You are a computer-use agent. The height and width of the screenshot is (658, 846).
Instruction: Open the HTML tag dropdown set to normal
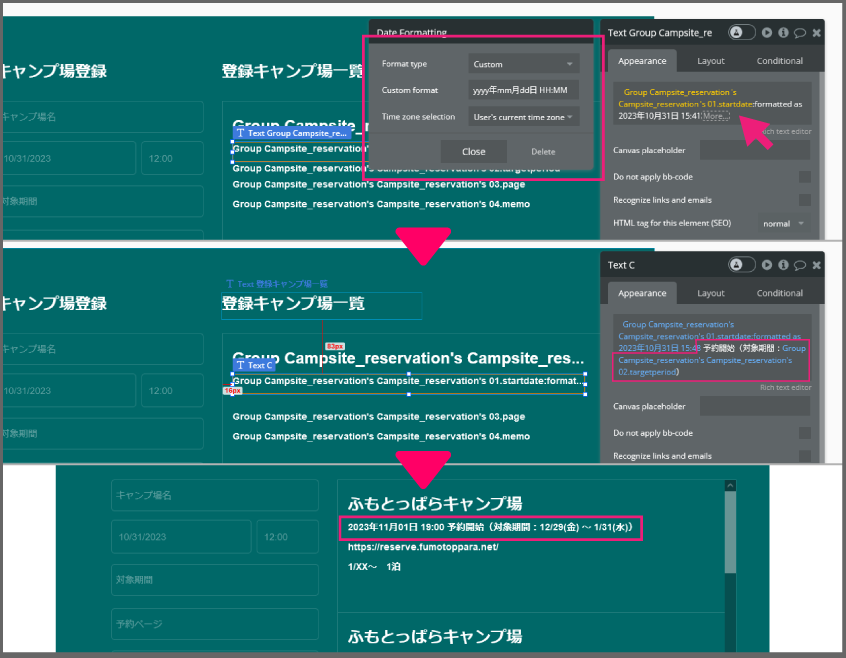point(783,223)
